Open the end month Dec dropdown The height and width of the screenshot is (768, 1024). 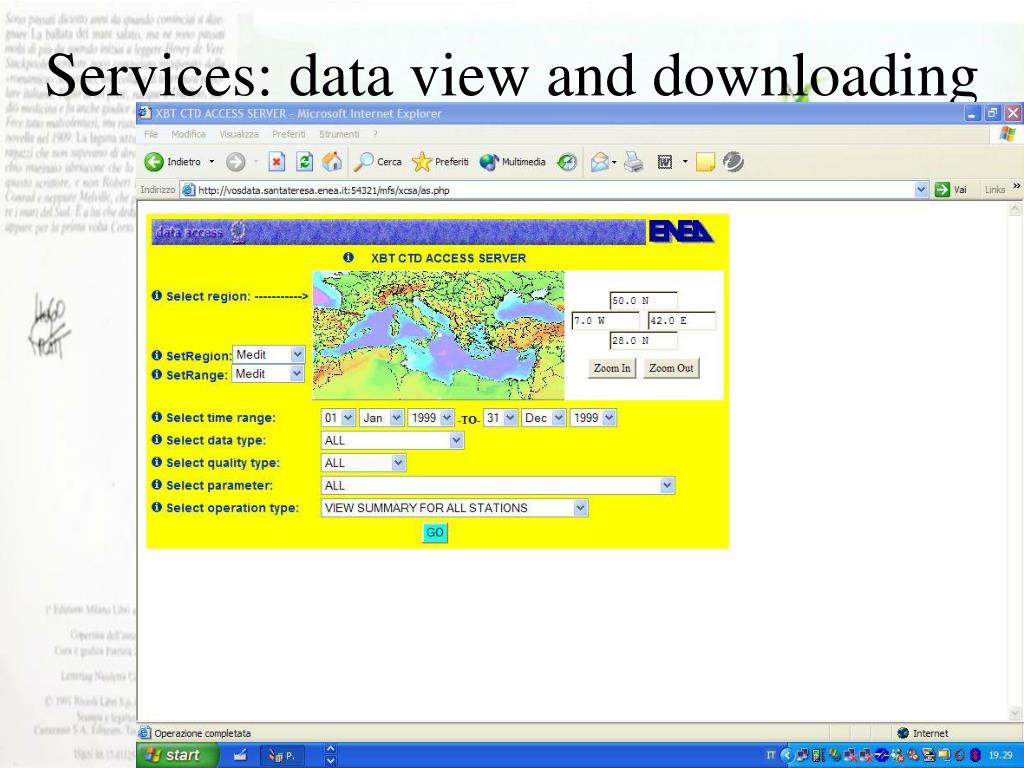pos(543,418)
